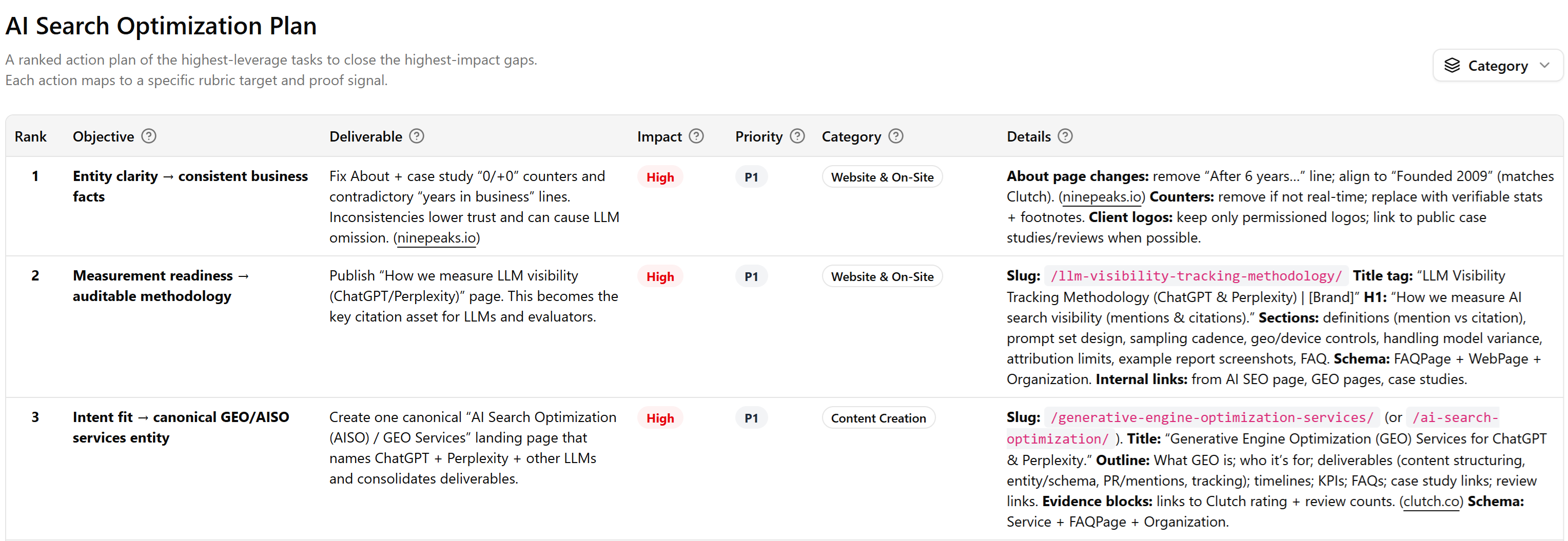Click the Objective column header label
This screenshot has height=541, width=1568.
(104, 136)
